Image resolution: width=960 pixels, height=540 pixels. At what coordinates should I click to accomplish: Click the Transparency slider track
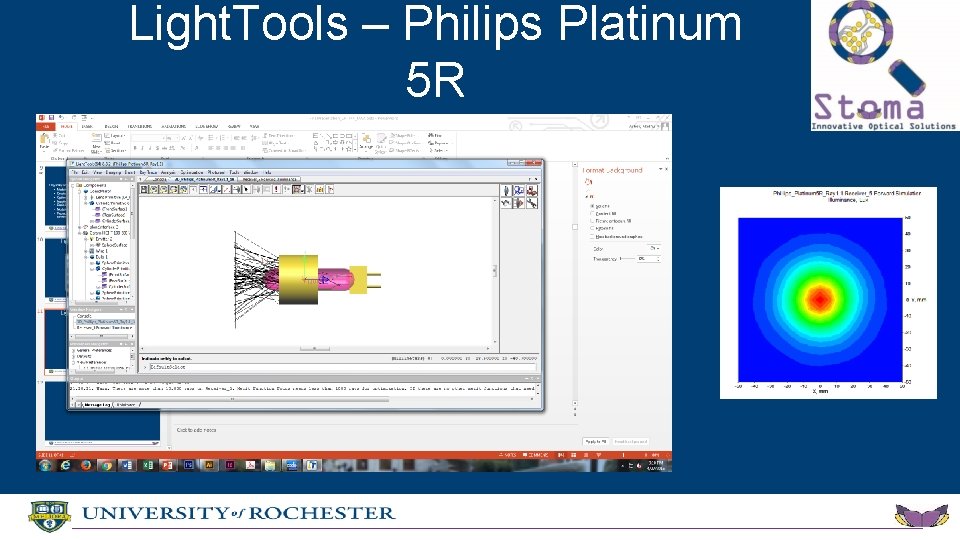[628, 258]
